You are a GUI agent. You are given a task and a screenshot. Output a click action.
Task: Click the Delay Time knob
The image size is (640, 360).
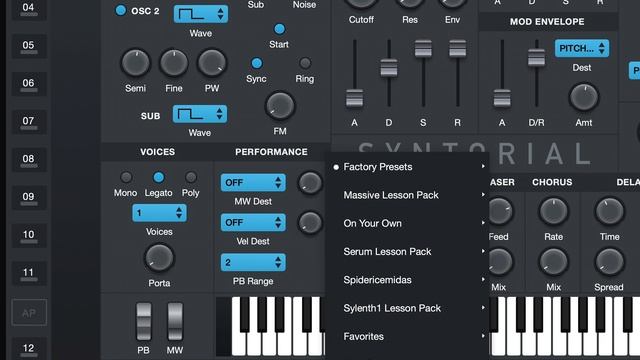click(609, 211)
